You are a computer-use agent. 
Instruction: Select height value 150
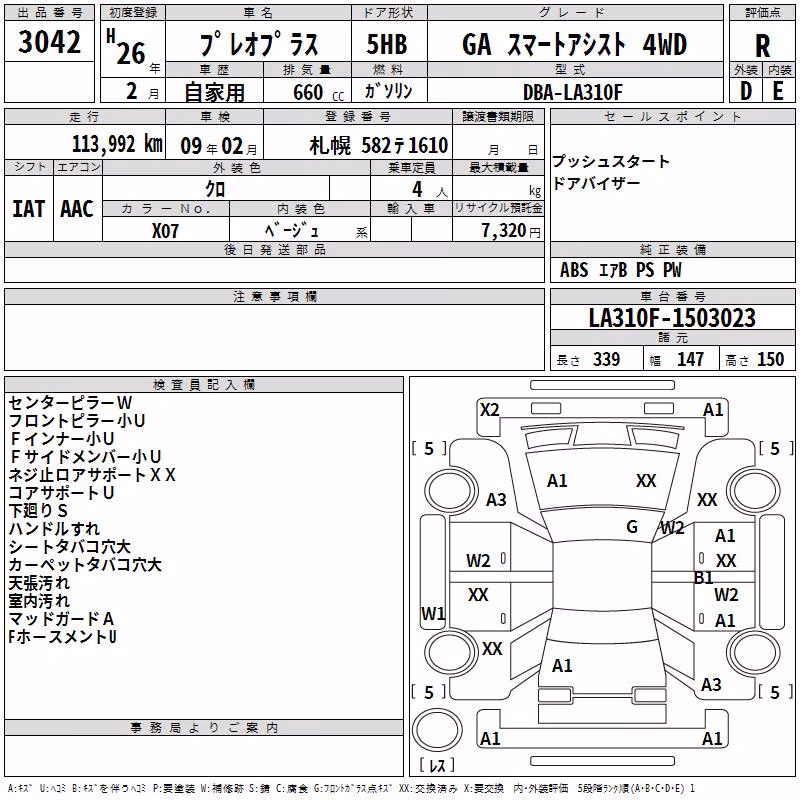point(770,360)
